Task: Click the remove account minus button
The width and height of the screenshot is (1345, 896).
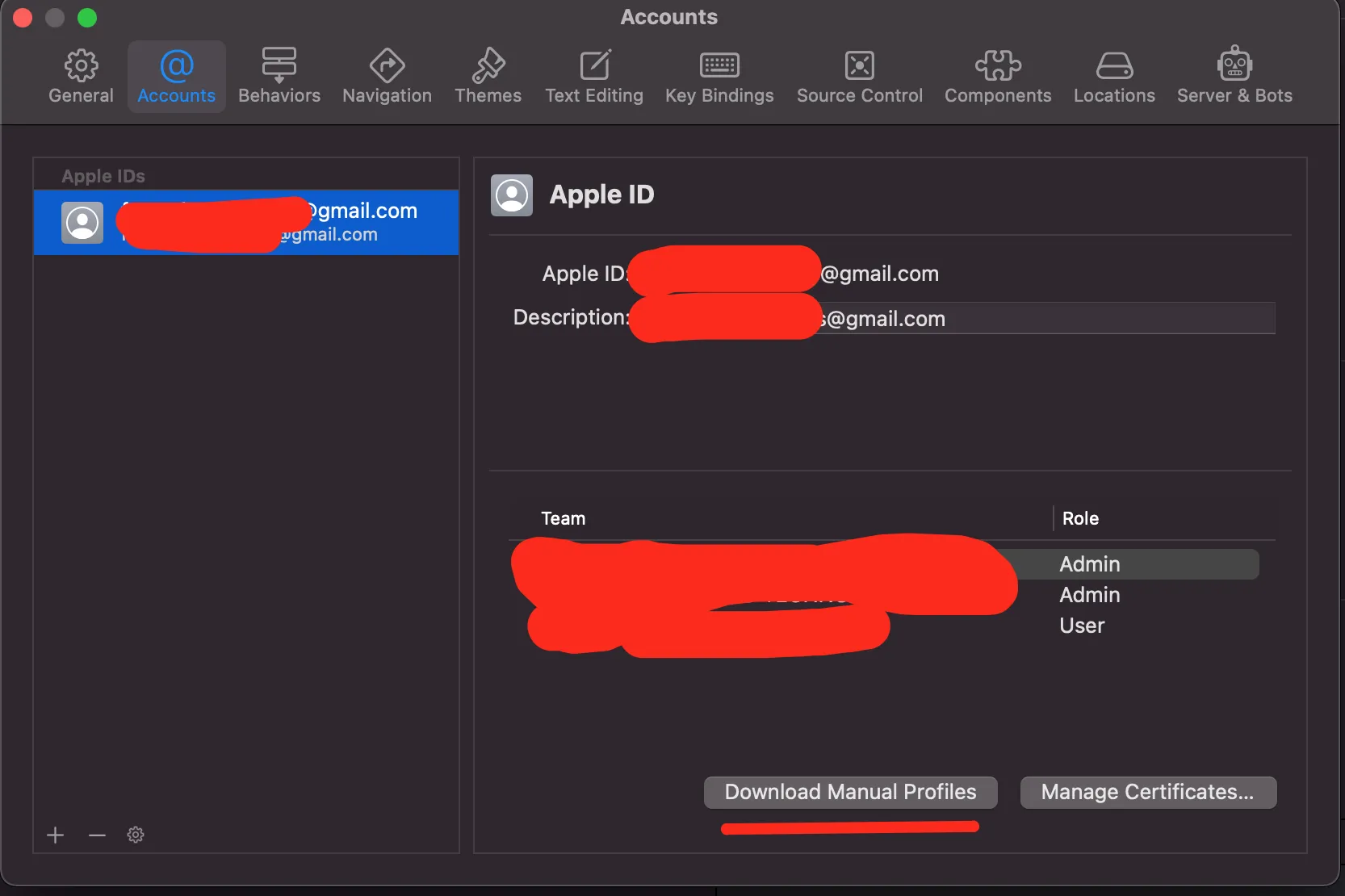Action: click(x=97, y=835)
